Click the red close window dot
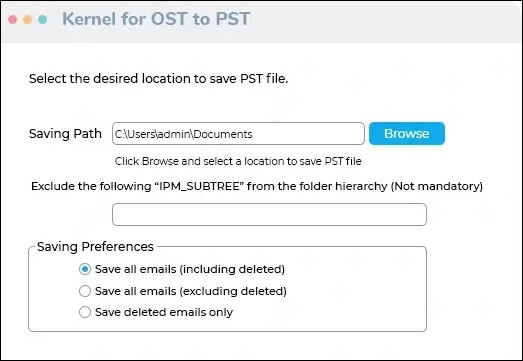This screenshot has width=523, height=361. click(x=13, y=19)
